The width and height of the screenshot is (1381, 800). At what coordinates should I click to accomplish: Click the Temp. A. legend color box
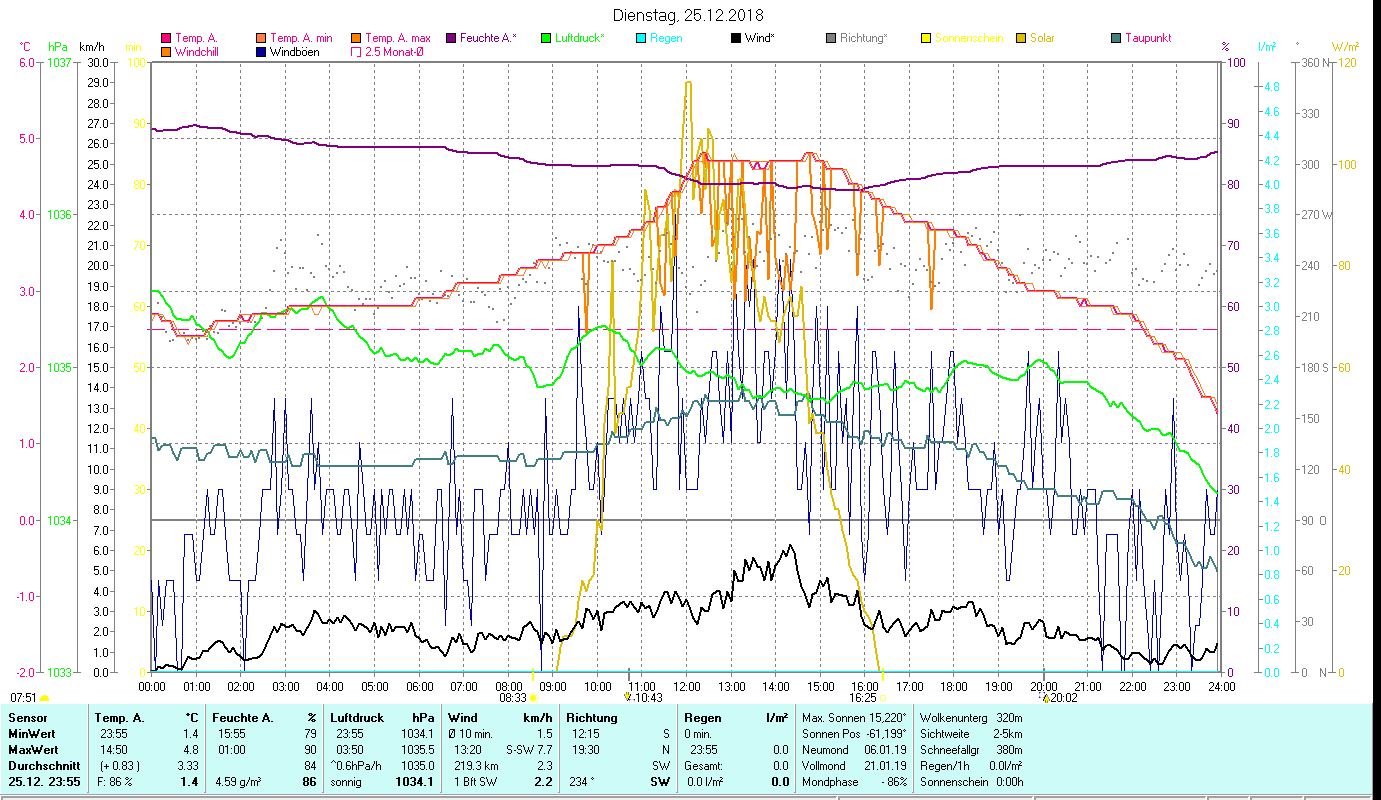pos(167,39)
